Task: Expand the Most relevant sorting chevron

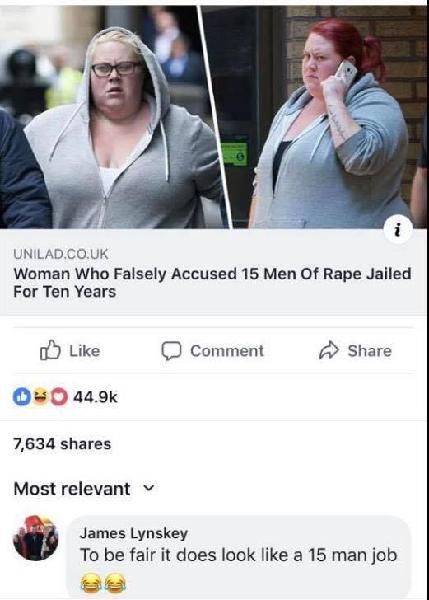Action: coord(149,489)
